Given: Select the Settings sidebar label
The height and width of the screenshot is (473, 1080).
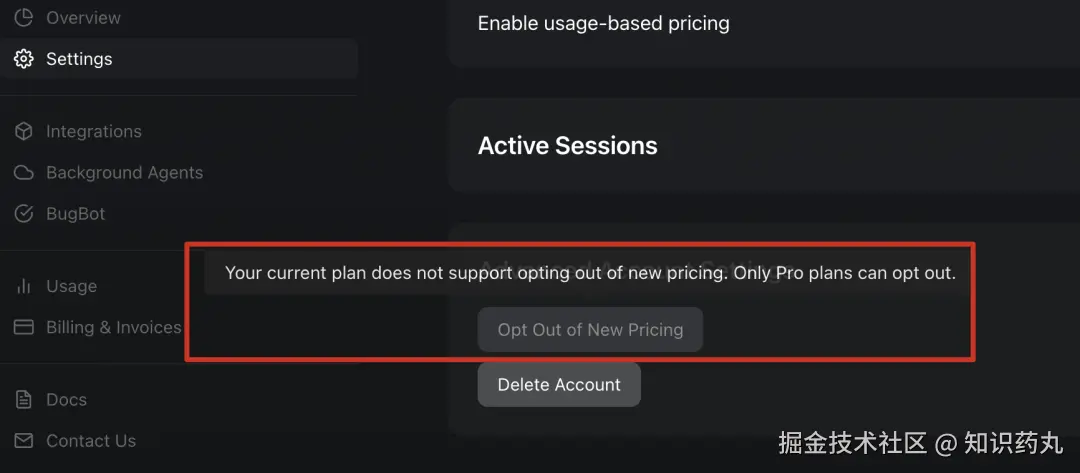Looking at the screenshot, I should pos(79,59).
